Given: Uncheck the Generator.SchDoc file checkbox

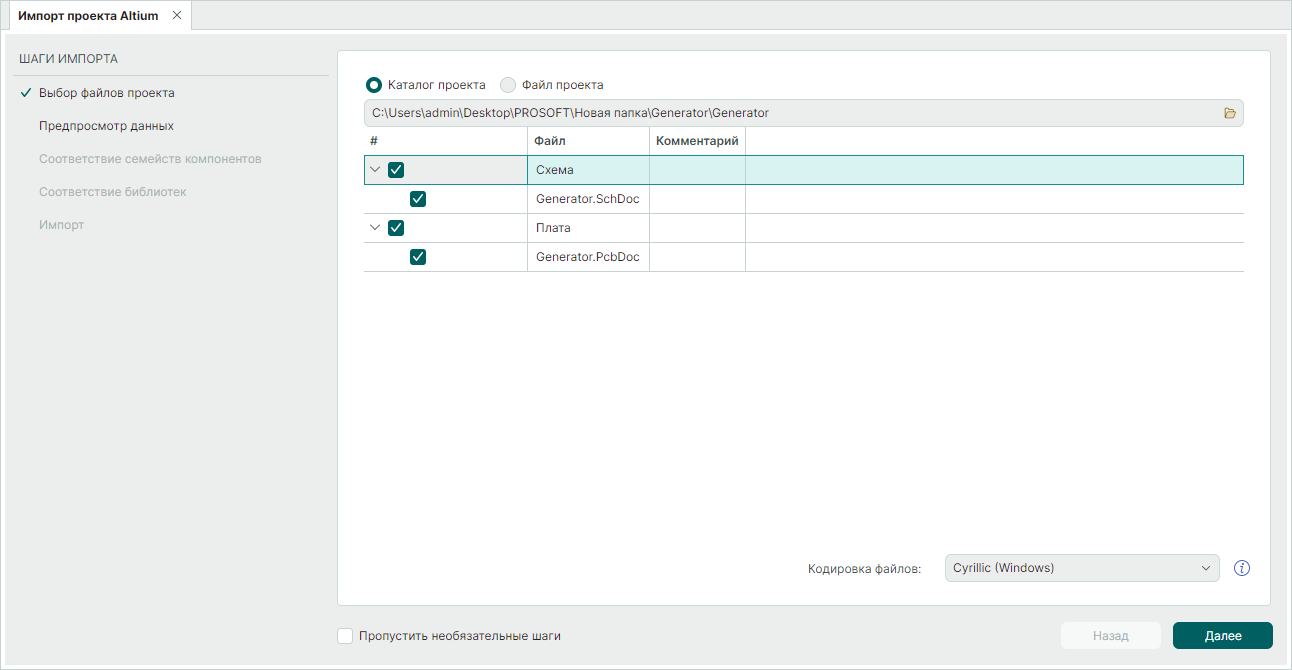Looking at the screenshot, I should pyautogui.click(x=418, y=199).
